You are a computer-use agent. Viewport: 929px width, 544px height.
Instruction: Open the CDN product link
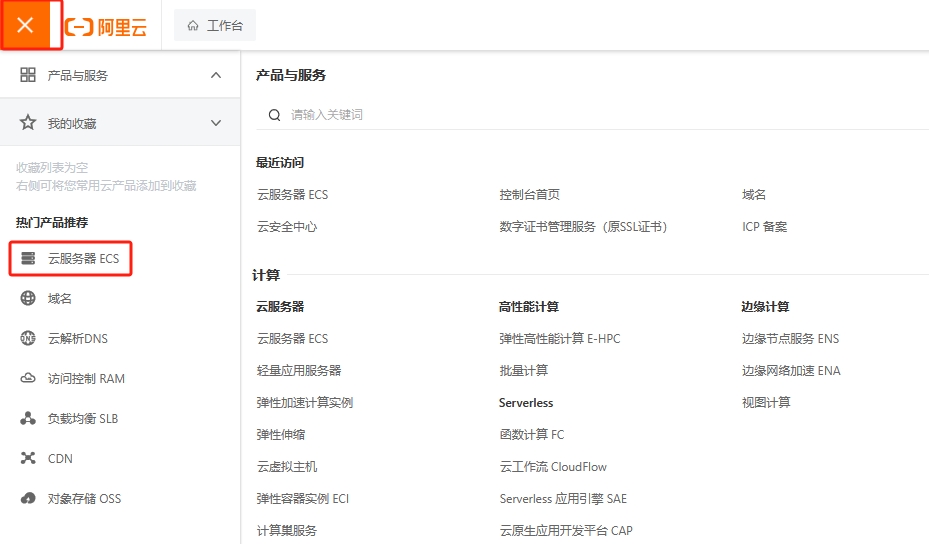click(x=60, y=459)
